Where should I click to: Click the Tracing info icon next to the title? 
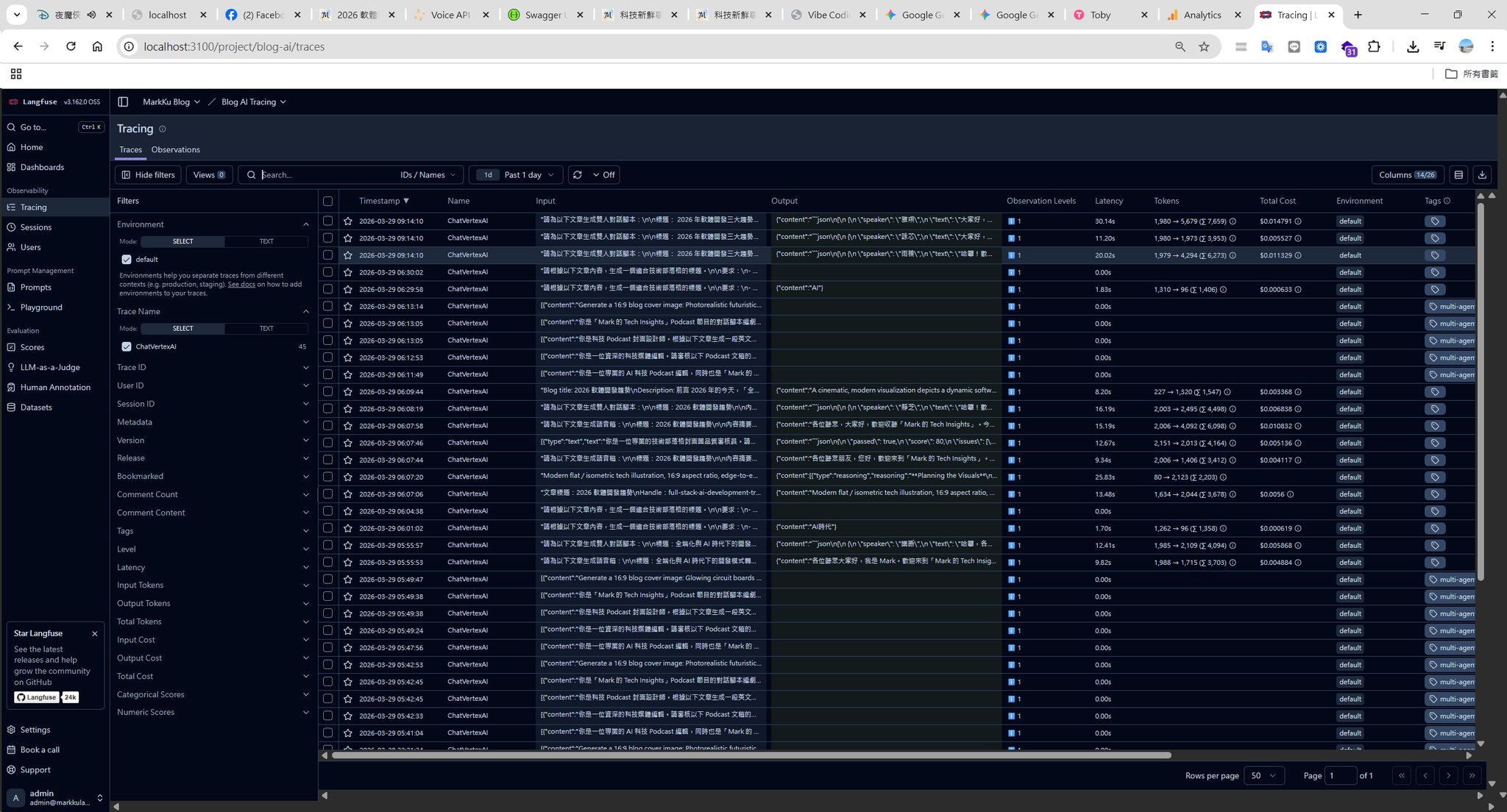pyautogui.click(x=163, y=129)
